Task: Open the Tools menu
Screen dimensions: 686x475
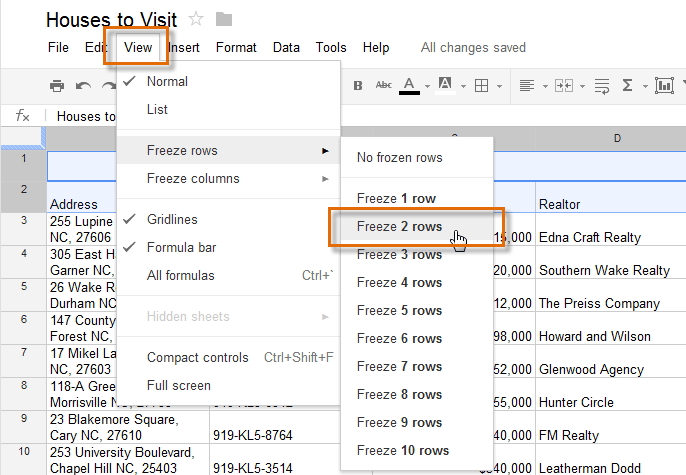Action: point(331,47)
